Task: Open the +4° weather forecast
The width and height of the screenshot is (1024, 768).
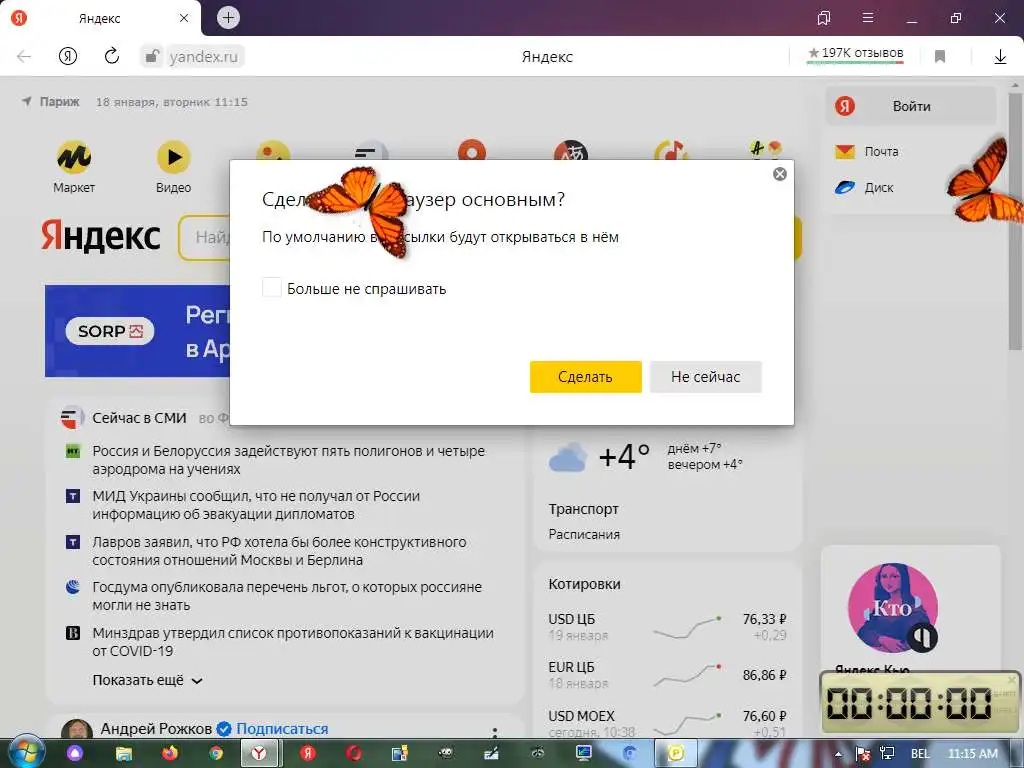Action: tap(624, 456)
